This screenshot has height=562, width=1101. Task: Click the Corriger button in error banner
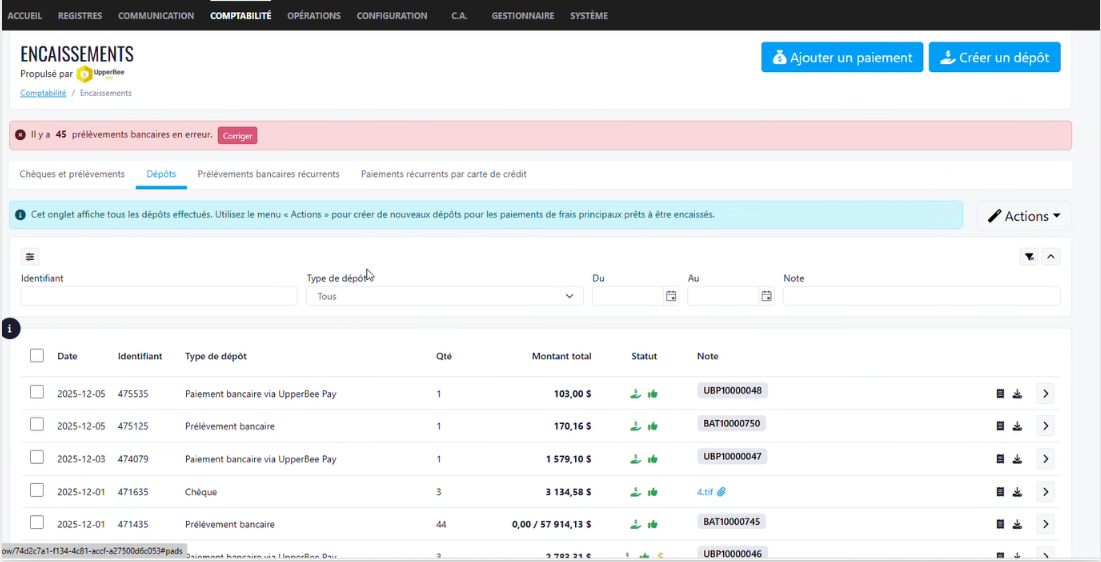click(x=237, y=136)
